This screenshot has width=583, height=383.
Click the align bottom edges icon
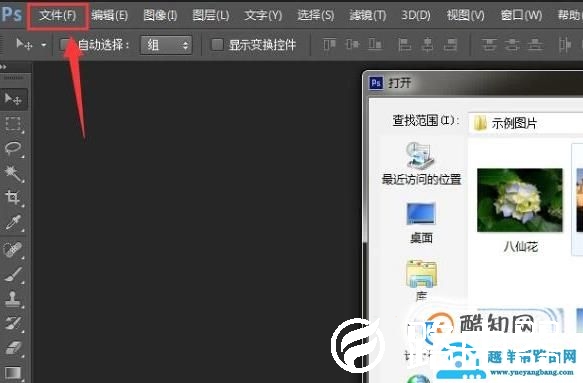375,45
